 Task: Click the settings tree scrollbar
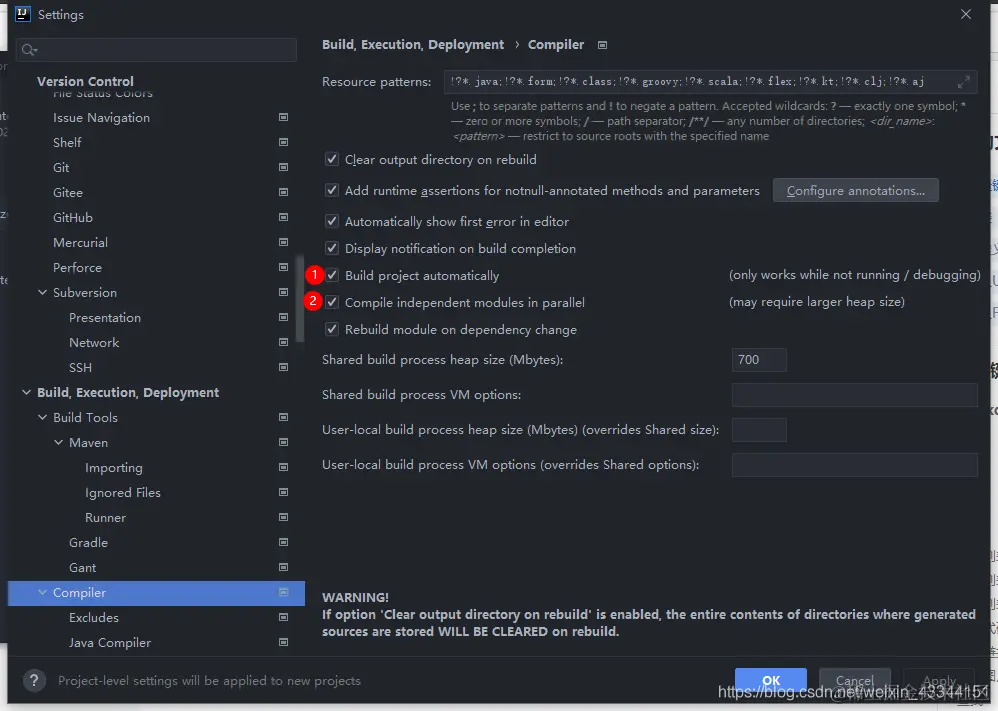coord(299,299)
